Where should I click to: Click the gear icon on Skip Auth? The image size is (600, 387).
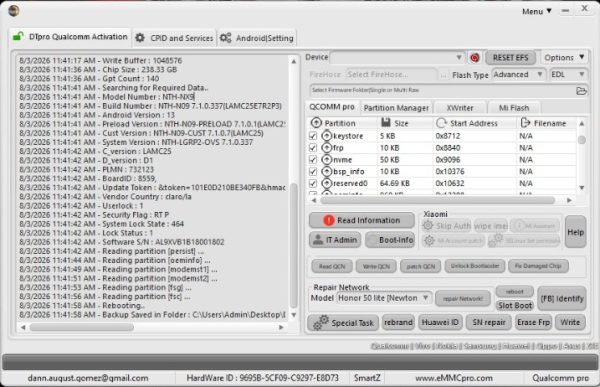(x=427, y=226)
